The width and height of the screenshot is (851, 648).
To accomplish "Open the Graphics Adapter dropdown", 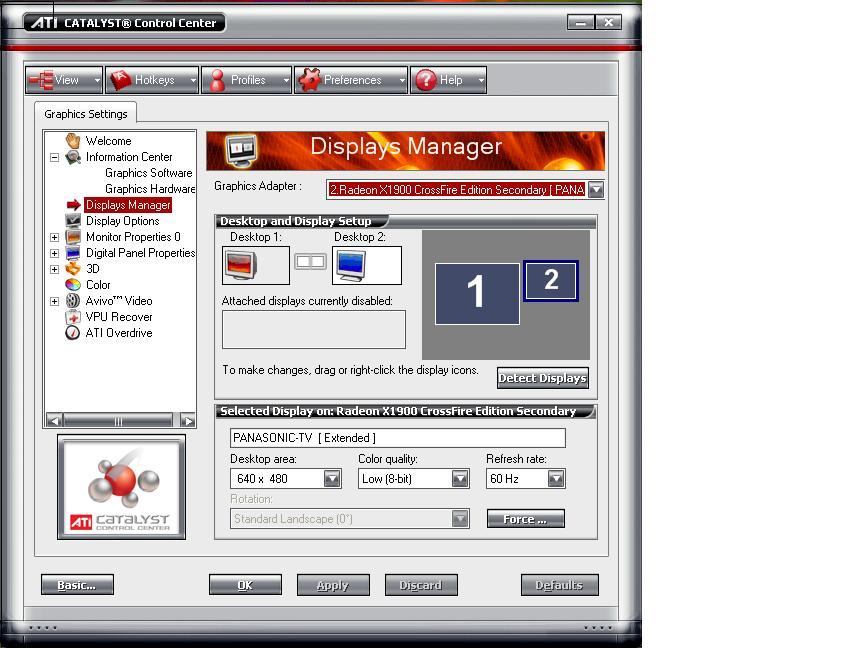I will tap(596, 189).
